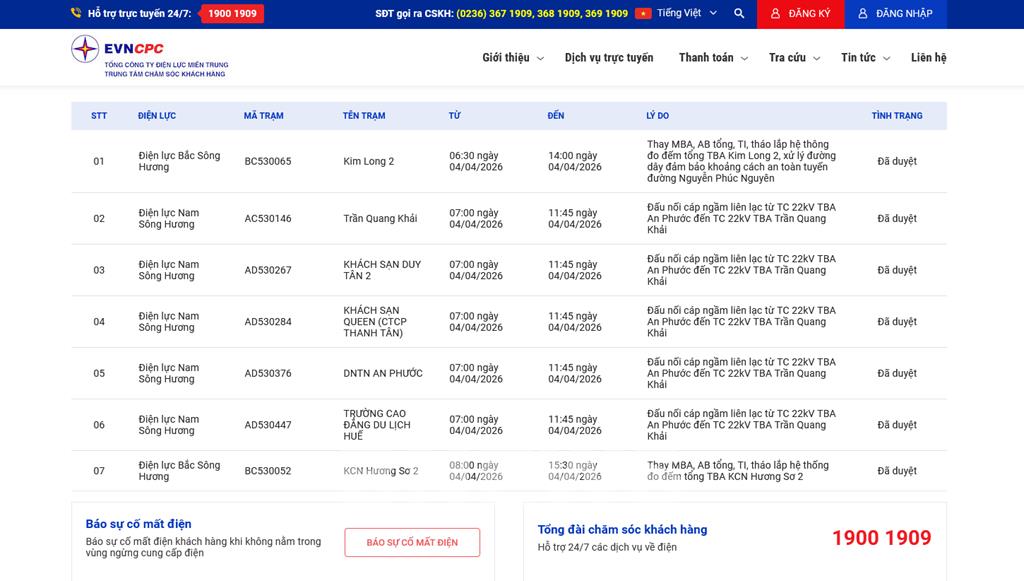Click the MÃ TRẠM column header
The height and width of the screenshot is (581, 1024).
tap(263, 116)
